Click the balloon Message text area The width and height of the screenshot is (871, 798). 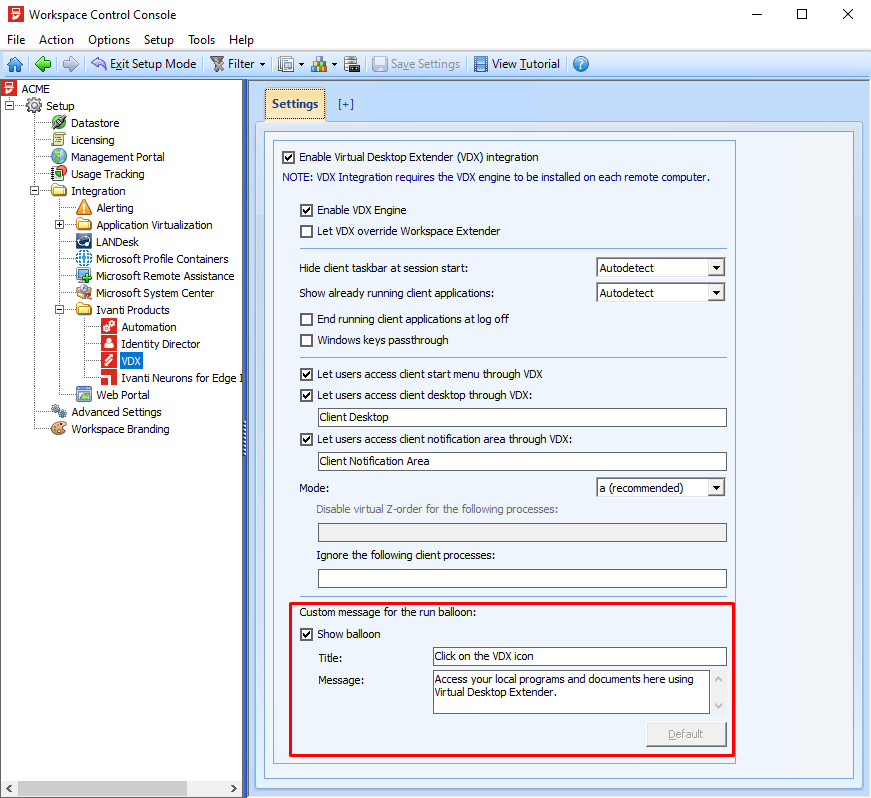[x=571, y=691]
